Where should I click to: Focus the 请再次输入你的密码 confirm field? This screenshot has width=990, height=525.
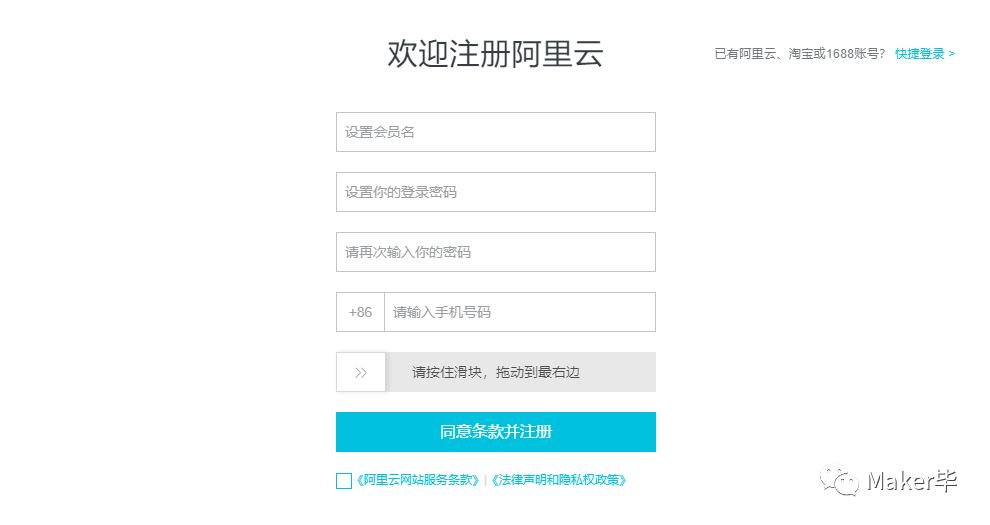[x=496, y=252]
